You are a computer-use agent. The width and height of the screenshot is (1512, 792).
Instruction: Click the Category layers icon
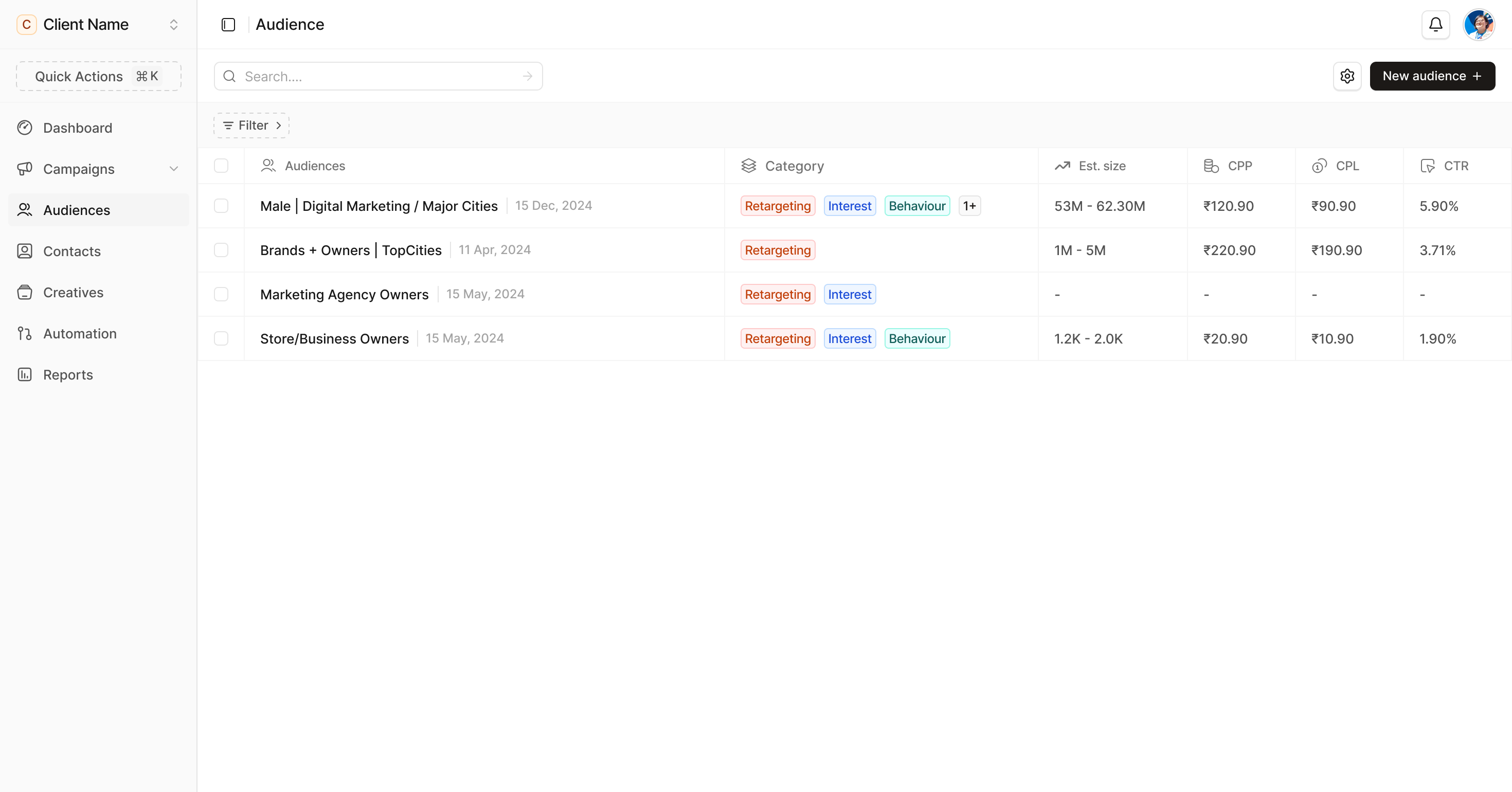pyautogui.click(x=748, y=166)
